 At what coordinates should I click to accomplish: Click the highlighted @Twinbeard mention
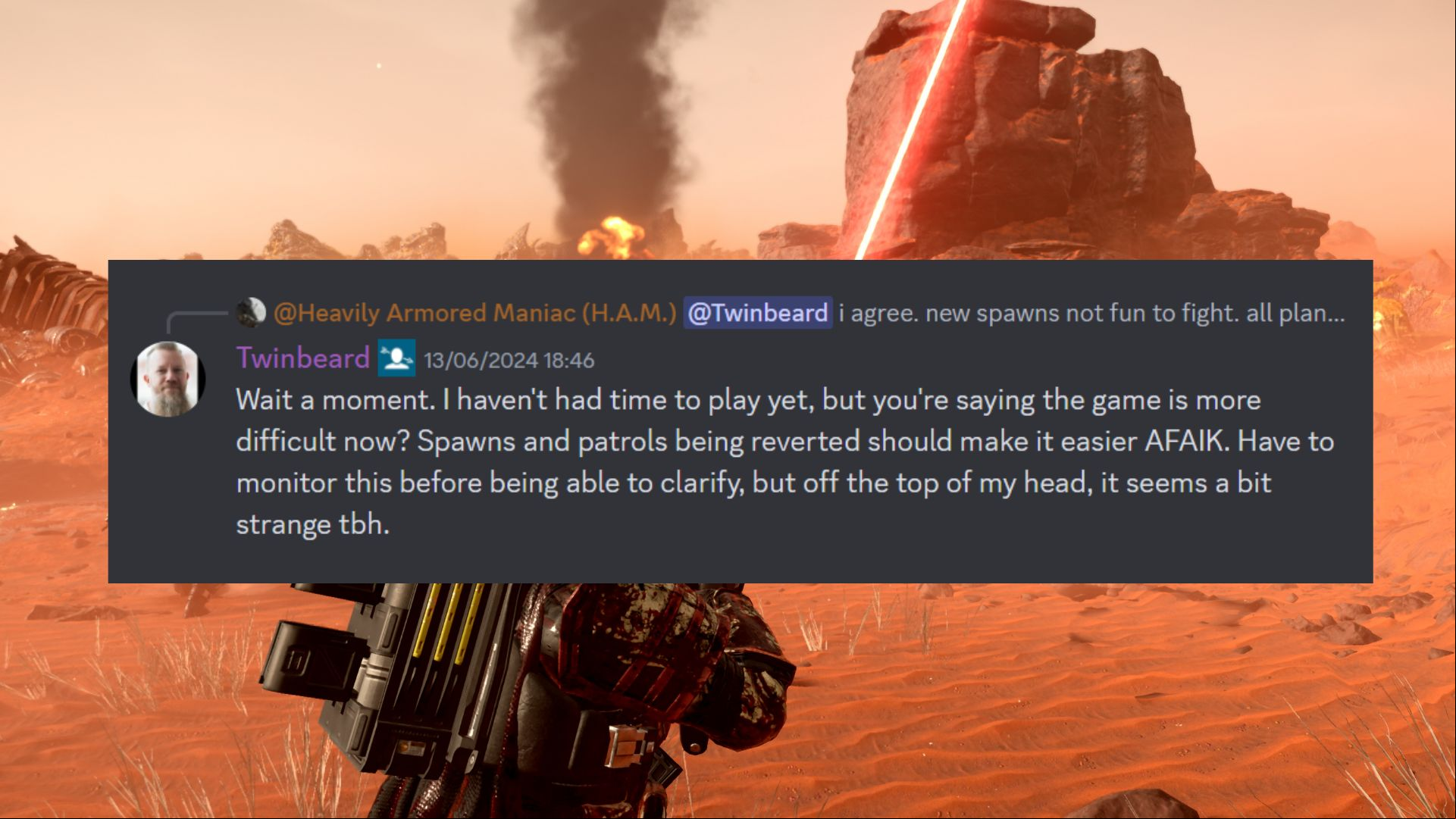tap(758, 313)
